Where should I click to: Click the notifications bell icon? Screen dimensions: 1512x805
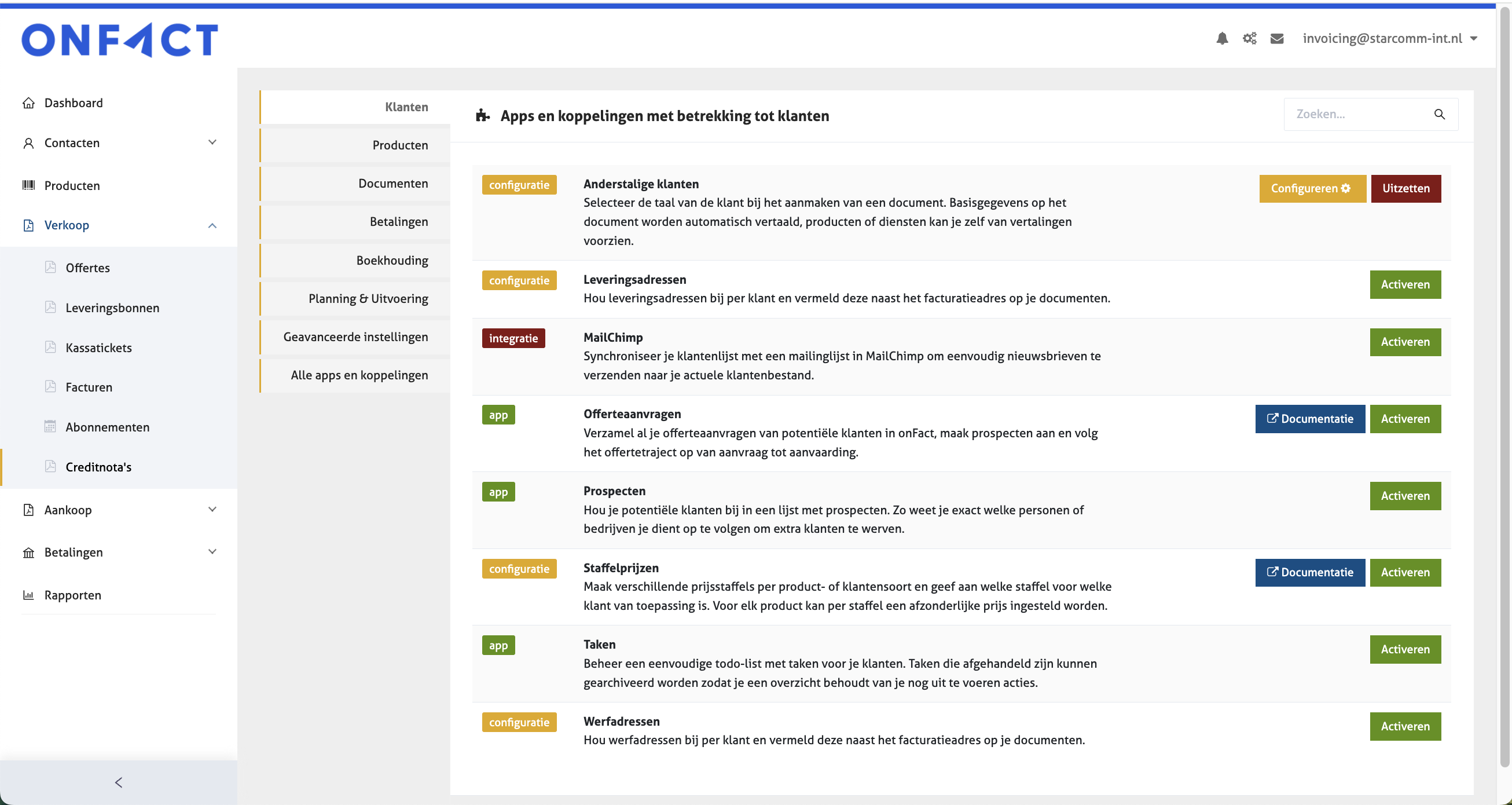(1222, 39)
